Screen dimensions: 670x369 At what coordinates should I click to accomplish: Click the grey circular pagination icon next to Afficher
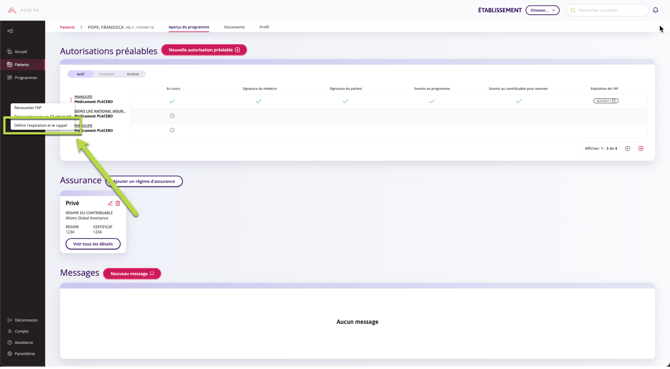(628, 149)
